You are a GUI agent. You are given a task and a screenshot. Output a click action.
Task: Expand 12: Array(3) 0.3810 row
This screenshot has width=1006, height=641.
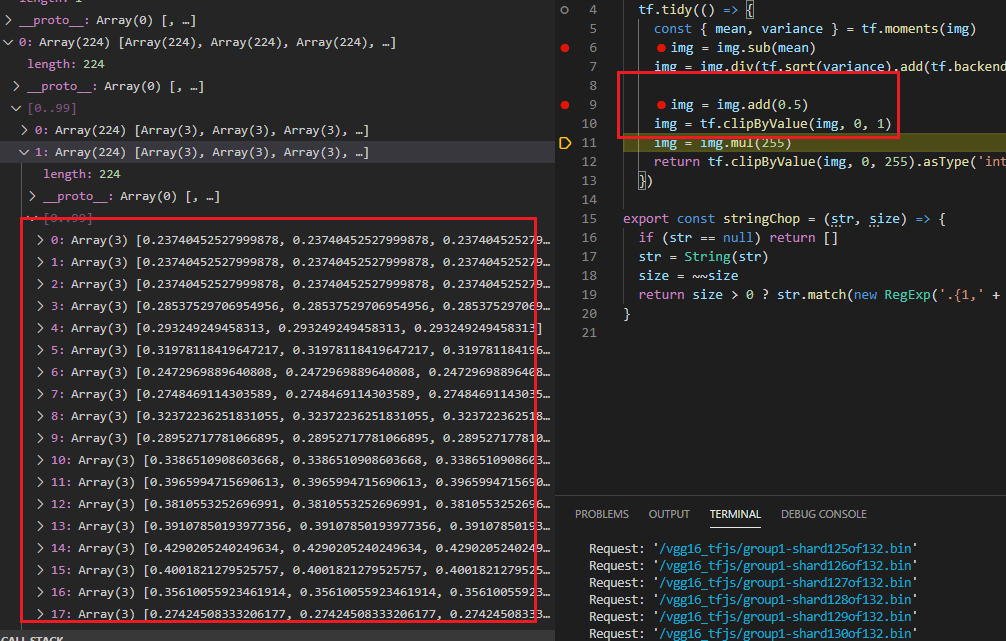40,504
